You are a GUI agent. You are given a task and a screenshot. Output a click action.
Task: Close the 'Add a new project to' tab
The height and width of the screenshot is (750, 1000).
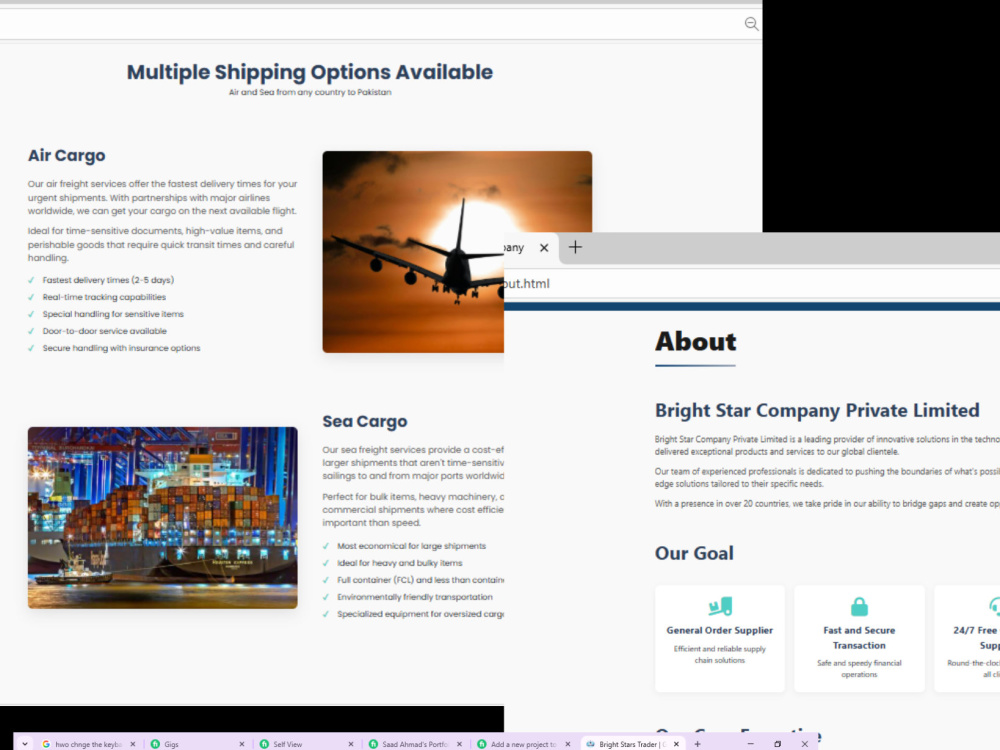568,744
